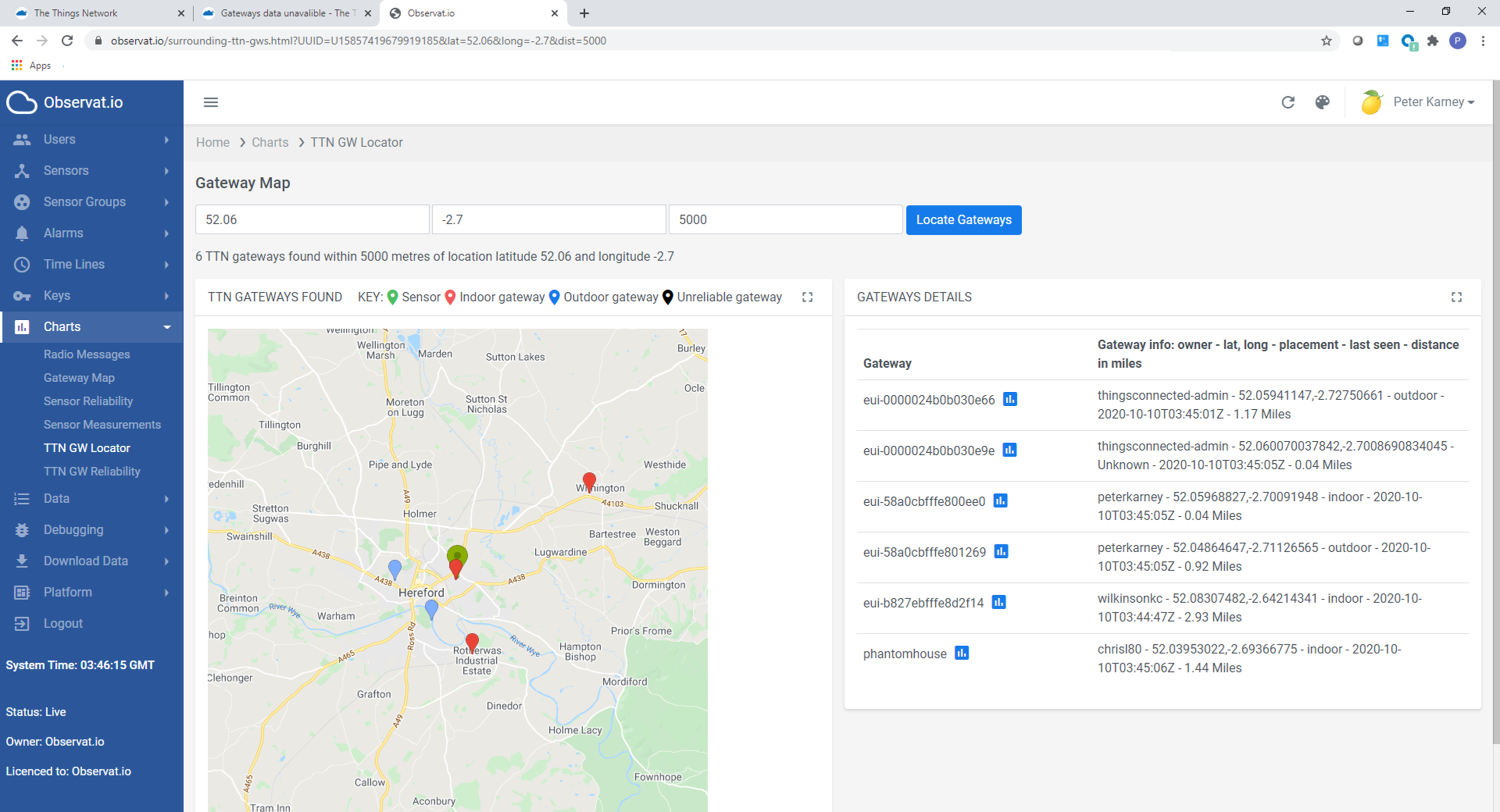Open Sensor Measurements submenu item
This screenshot has height=812, width=1500.
click(102, 424)
